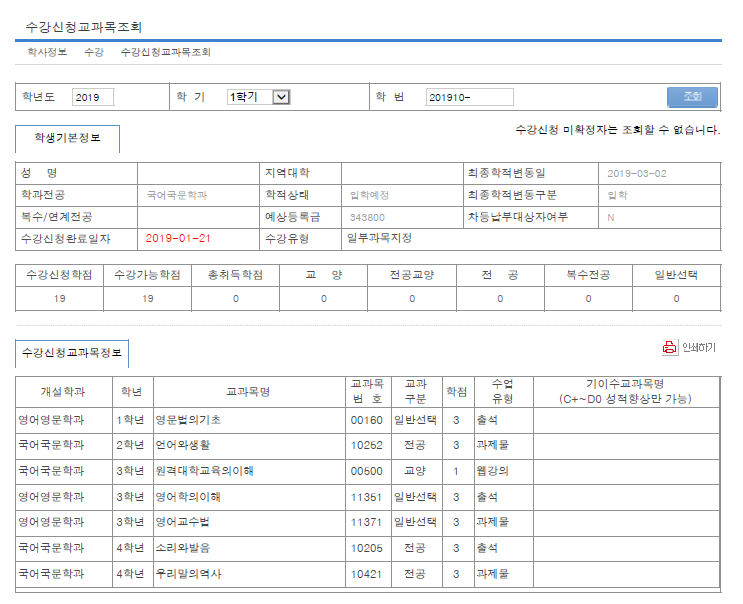Open 수강 breadcrumb link
743x604 pixels.
click(x=94, y=52)
